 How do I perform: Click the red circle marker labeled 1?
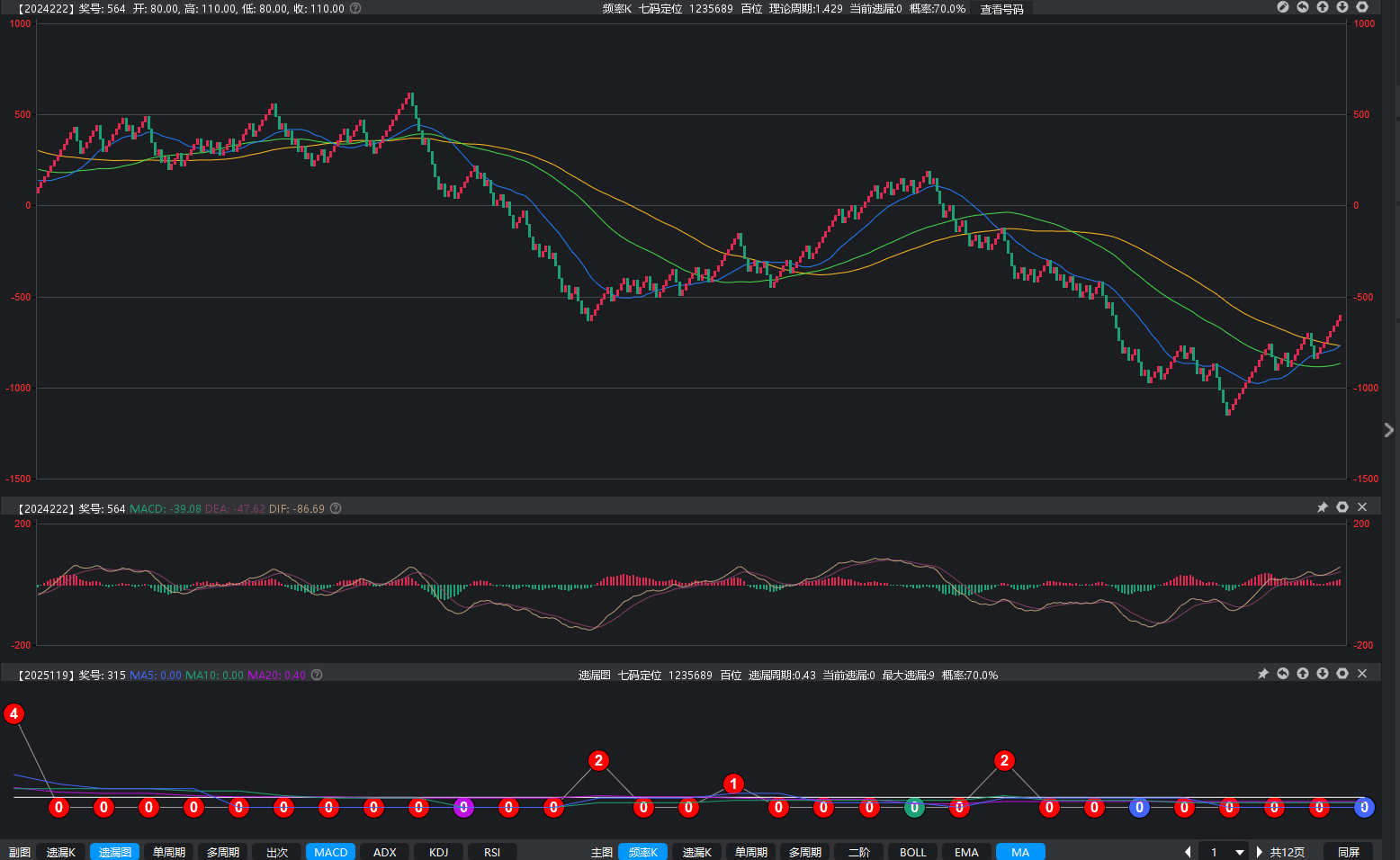(x=733, y=784)
